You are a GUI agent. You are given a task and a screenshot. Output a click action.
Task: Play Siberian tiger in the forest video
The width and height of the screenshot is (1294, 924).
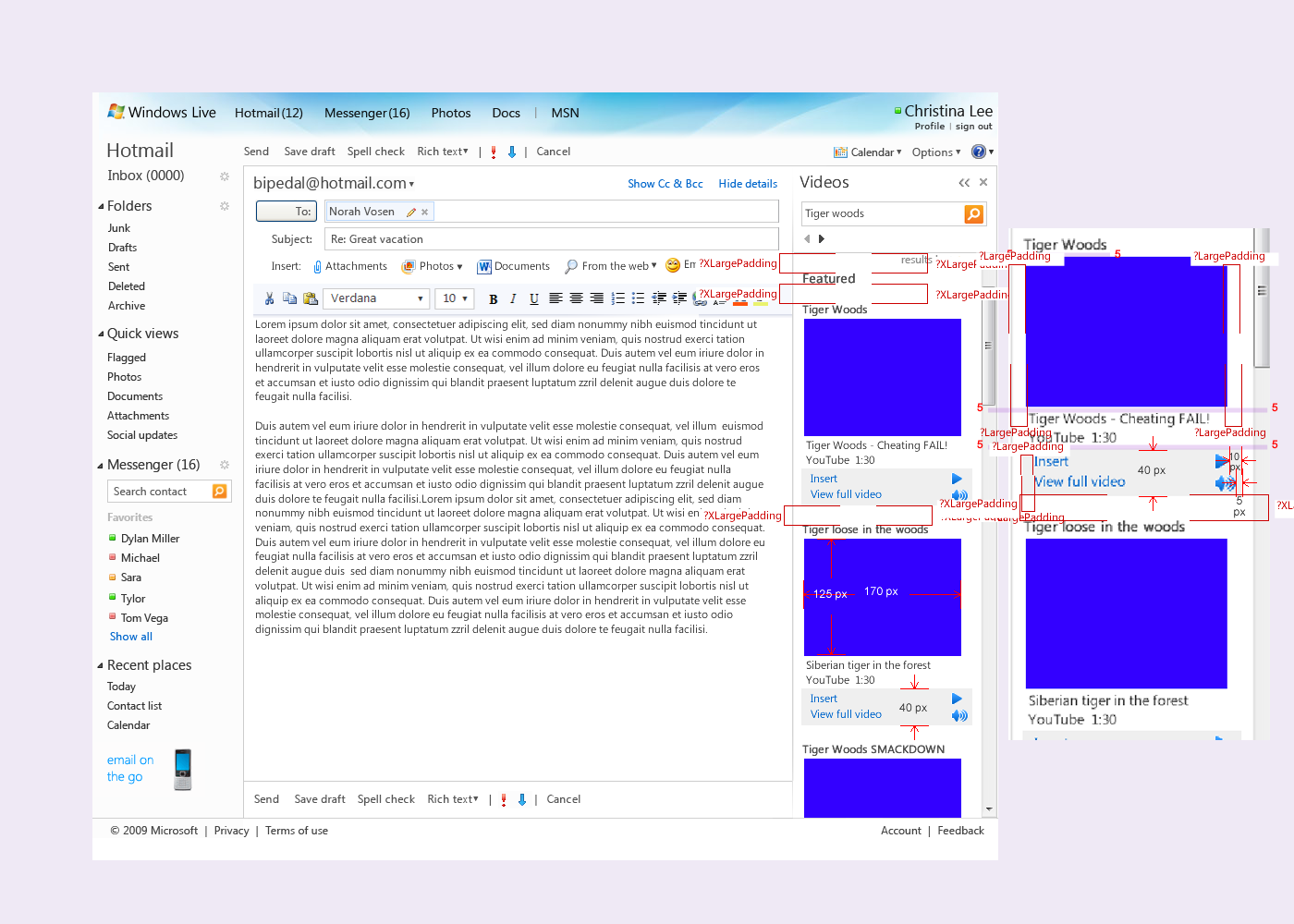(x=957, y=699)
